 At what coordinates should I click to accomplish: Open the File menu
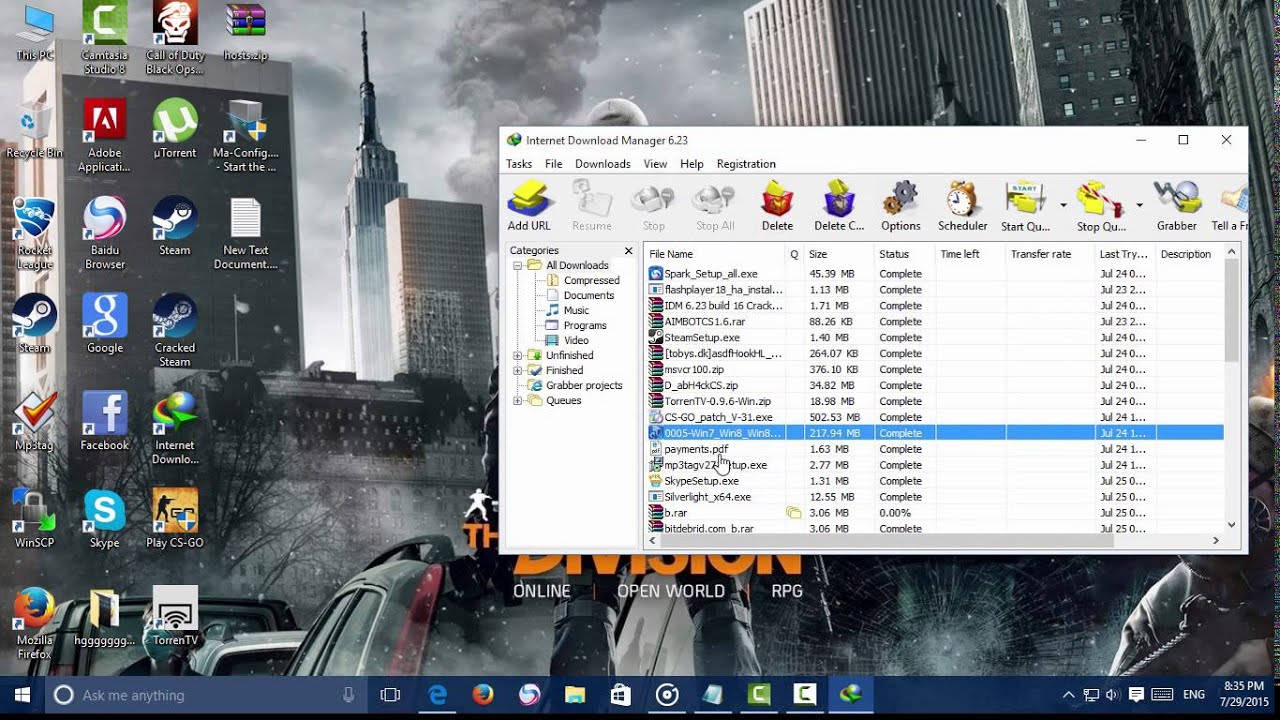[x=553, y=164]
